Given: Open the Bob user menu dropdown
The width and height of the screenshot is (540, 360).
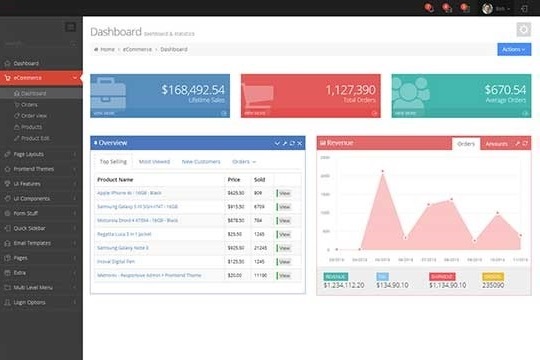Looking at the screenshot, I should (502, 9).
